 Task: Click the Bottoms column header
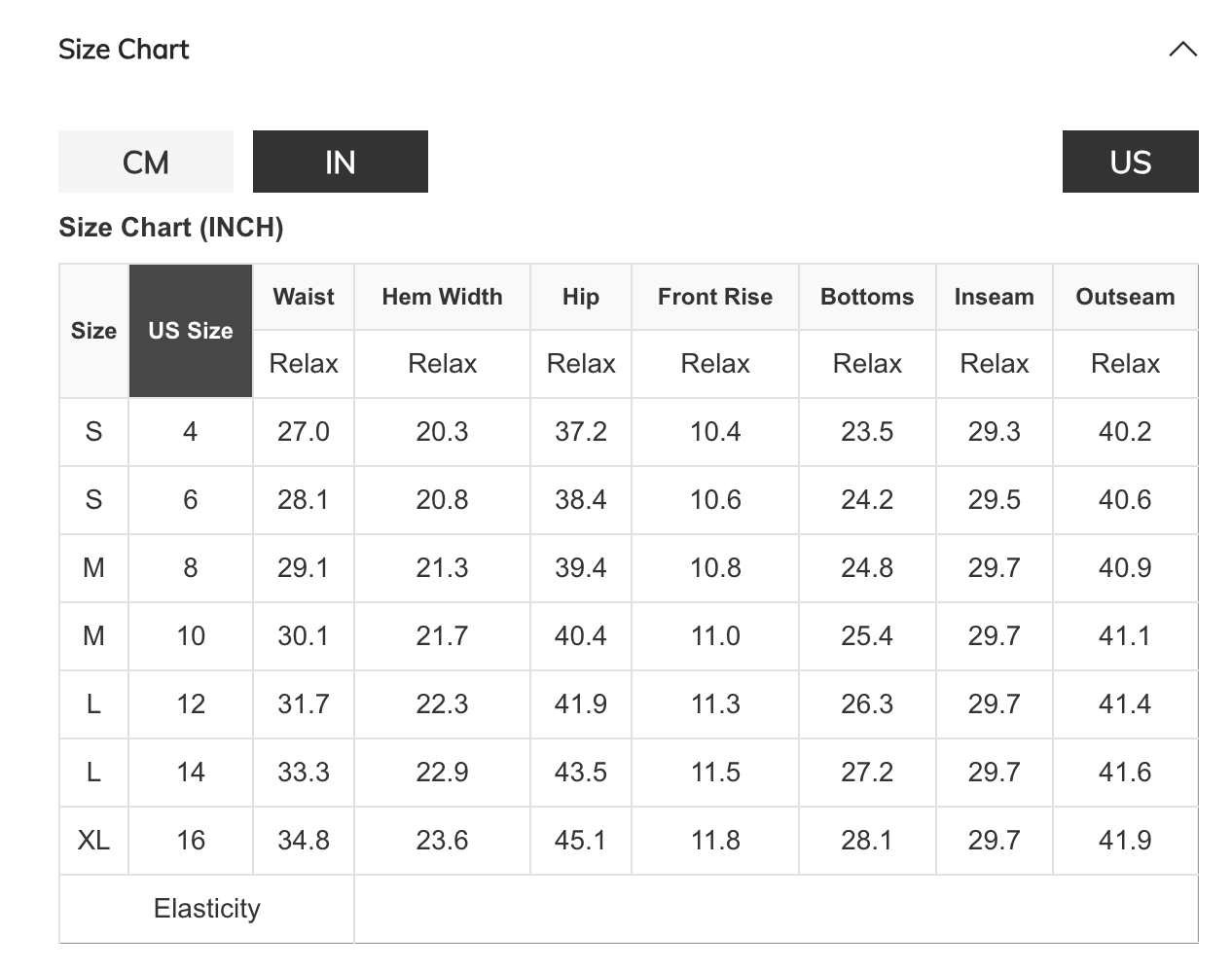pyautogui.click(x=867, y=297)
